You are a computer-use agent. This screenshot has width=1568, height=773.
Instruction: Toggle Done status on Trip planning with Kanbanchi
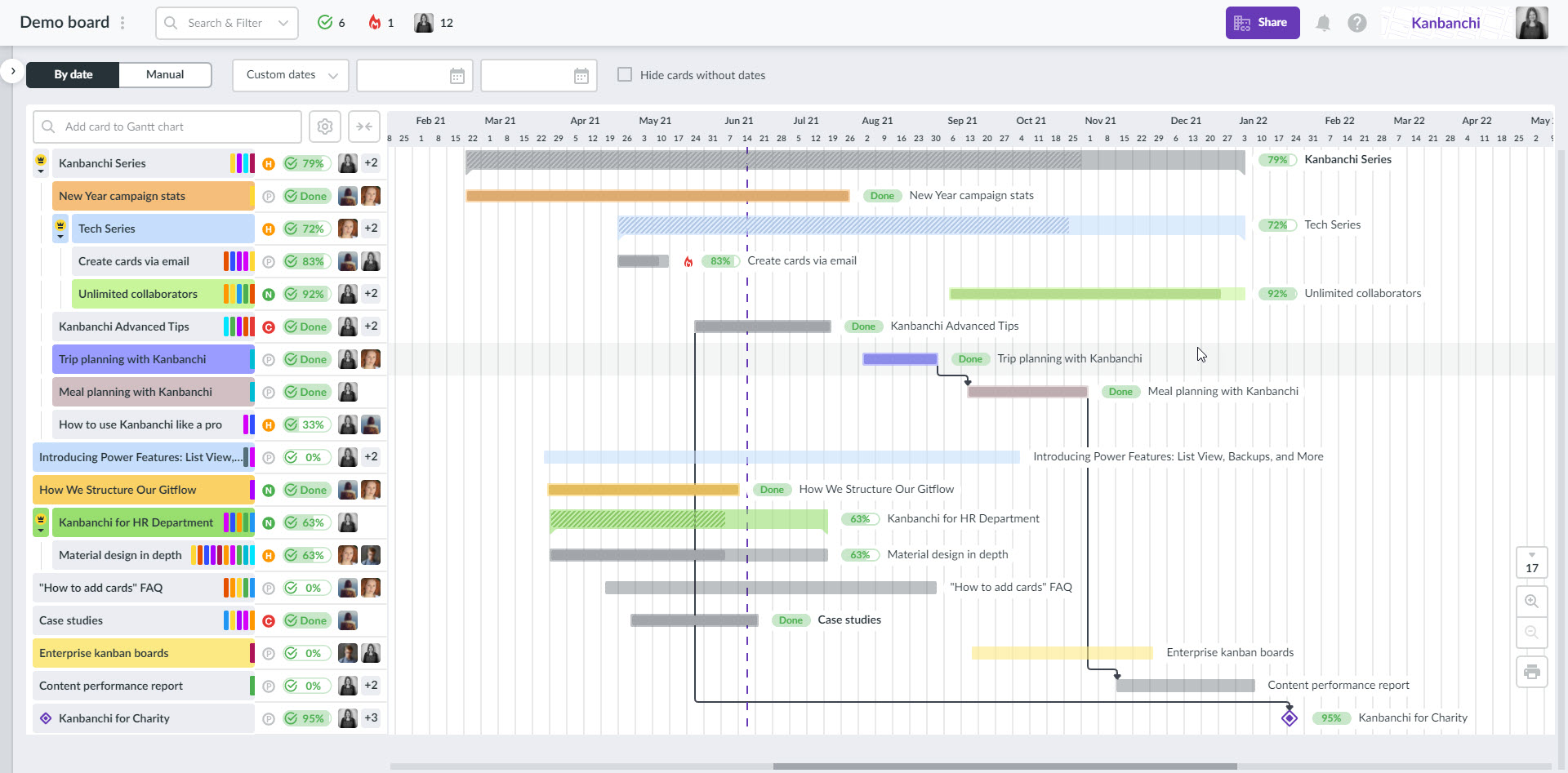(x=306, y=359)
